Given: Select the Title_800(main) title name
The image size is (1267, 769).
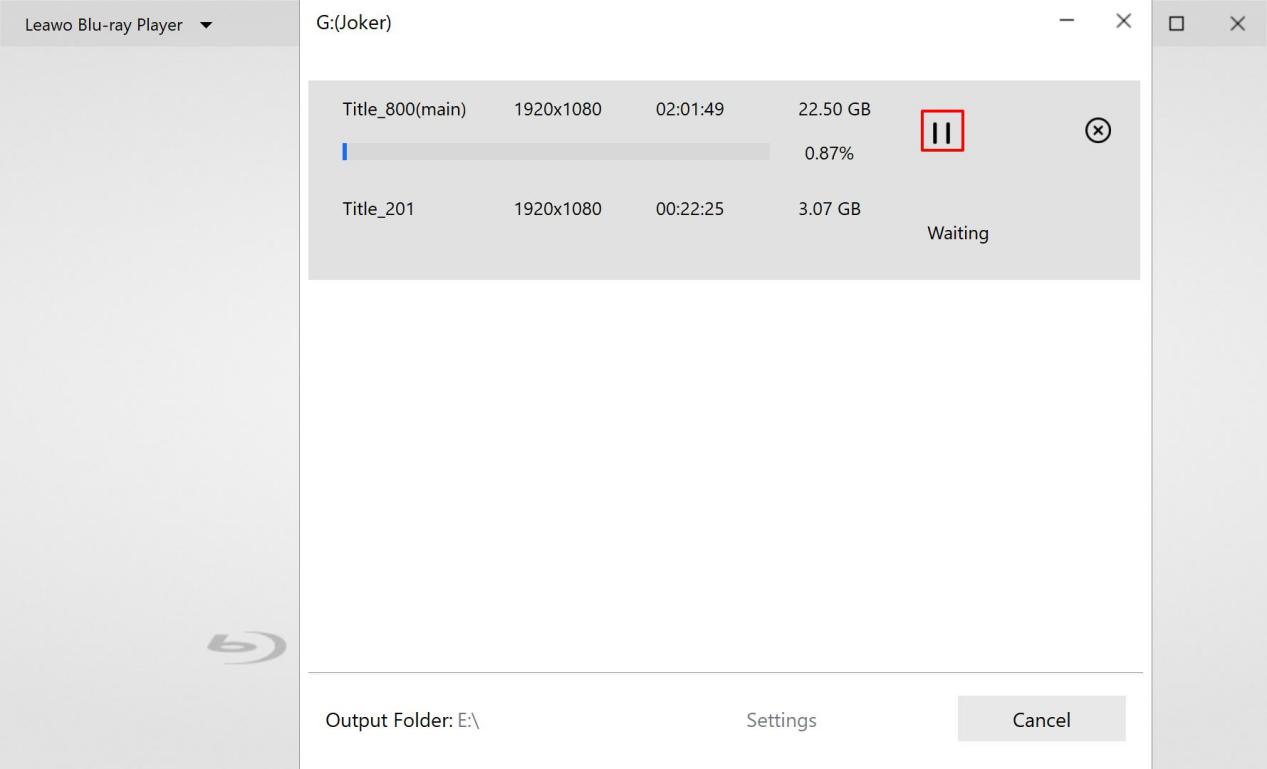Looking at the screenshot, I should pyautogui.click(x=404, y=110).
